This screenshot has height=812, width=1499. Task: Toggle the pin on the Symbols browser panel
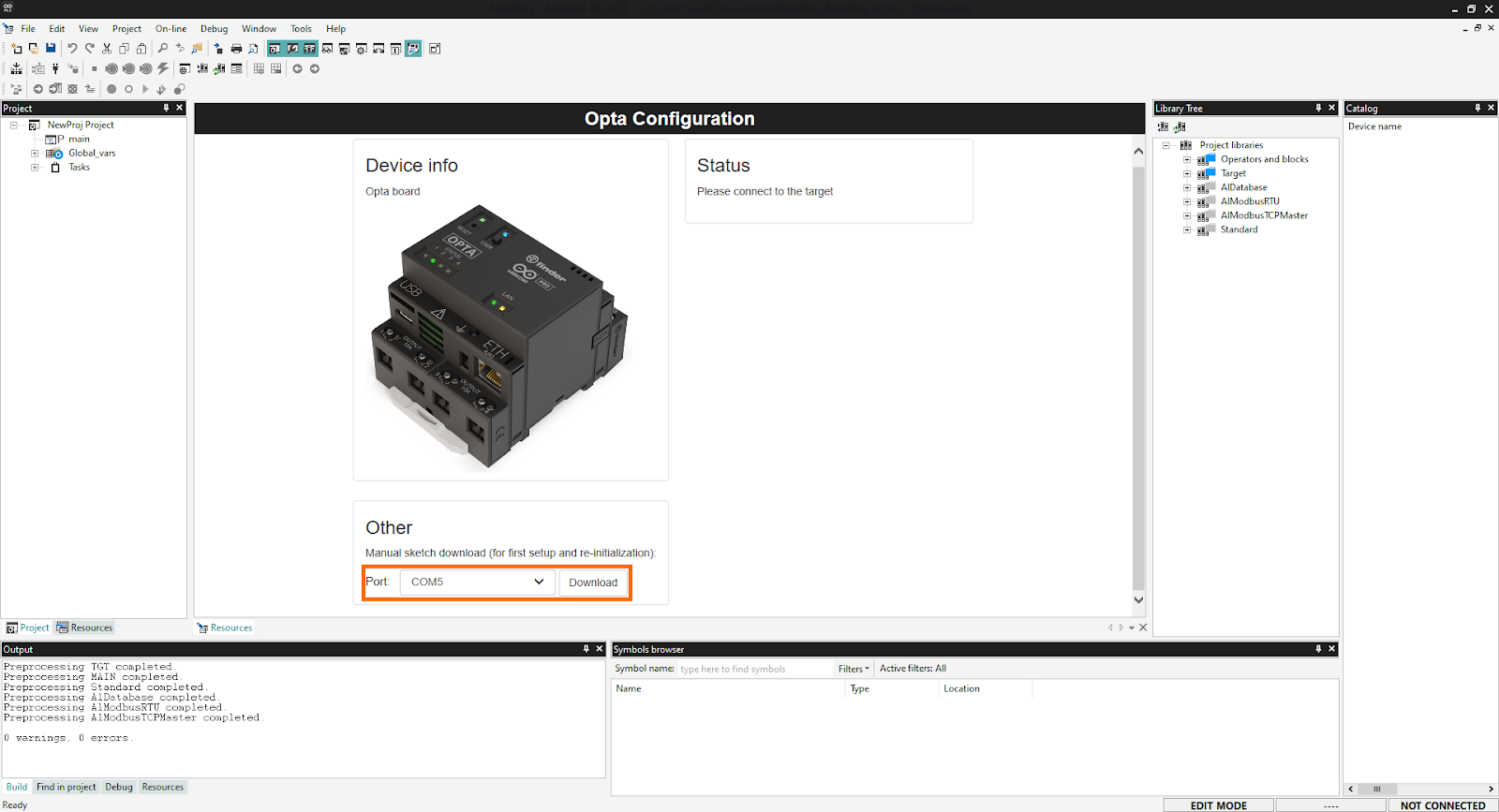tap(1318, 648)
